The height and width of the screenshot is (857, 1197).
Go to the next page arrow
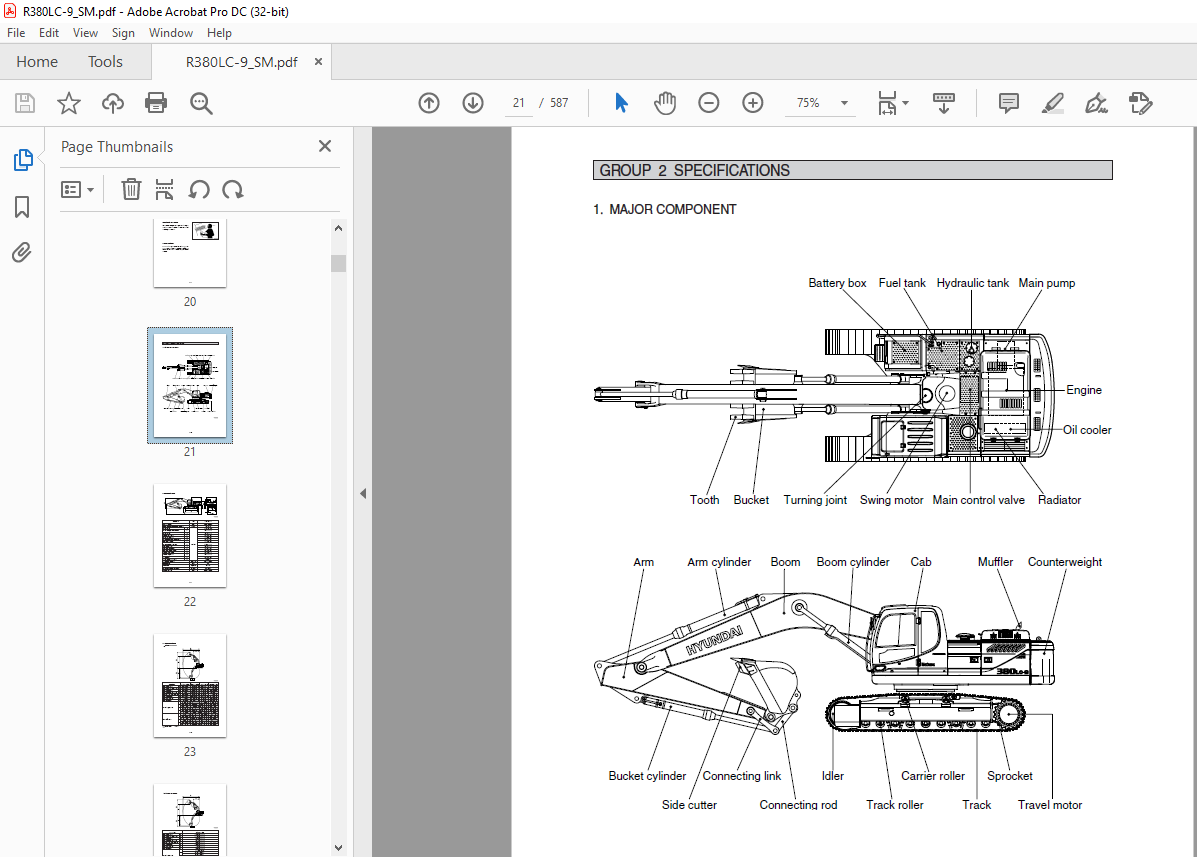(473, 103)
